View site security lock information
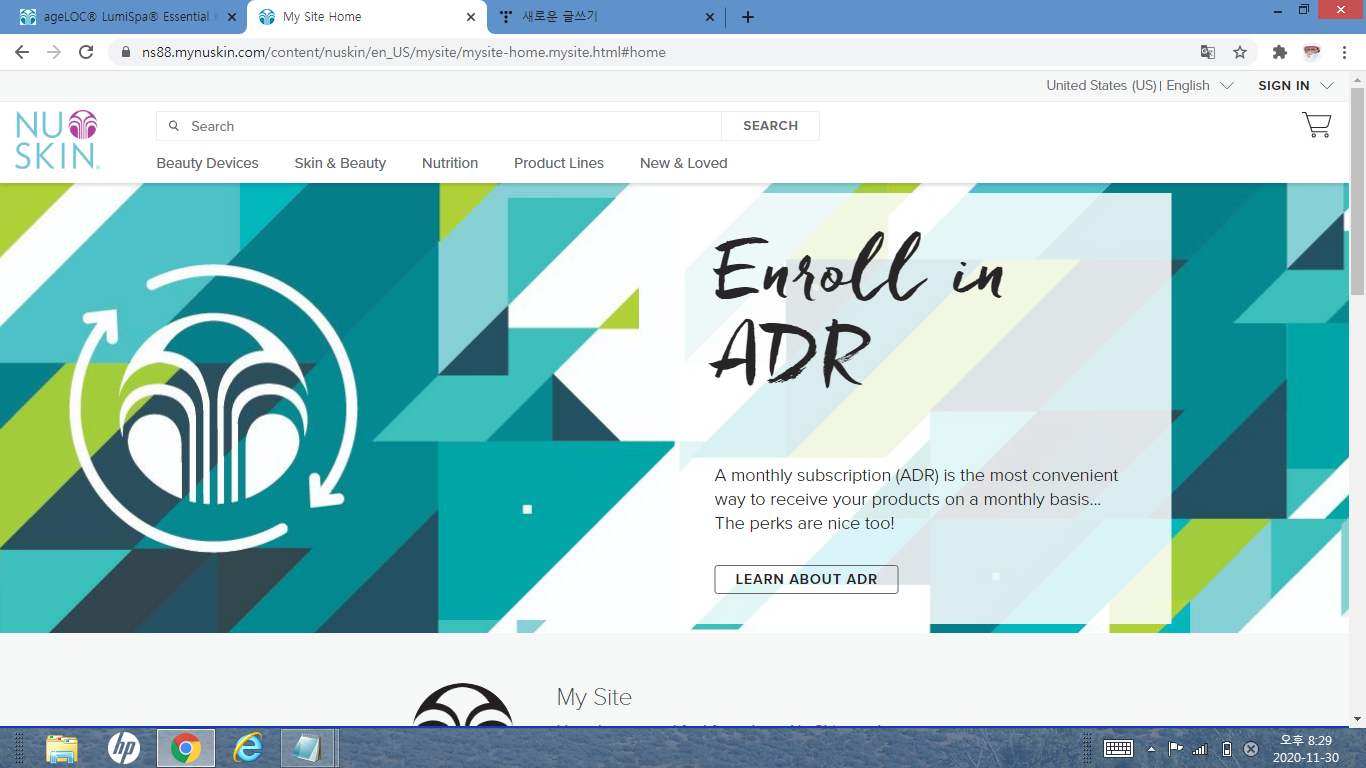The width and height of the screenshot is (1366, 768). (126, 52)
